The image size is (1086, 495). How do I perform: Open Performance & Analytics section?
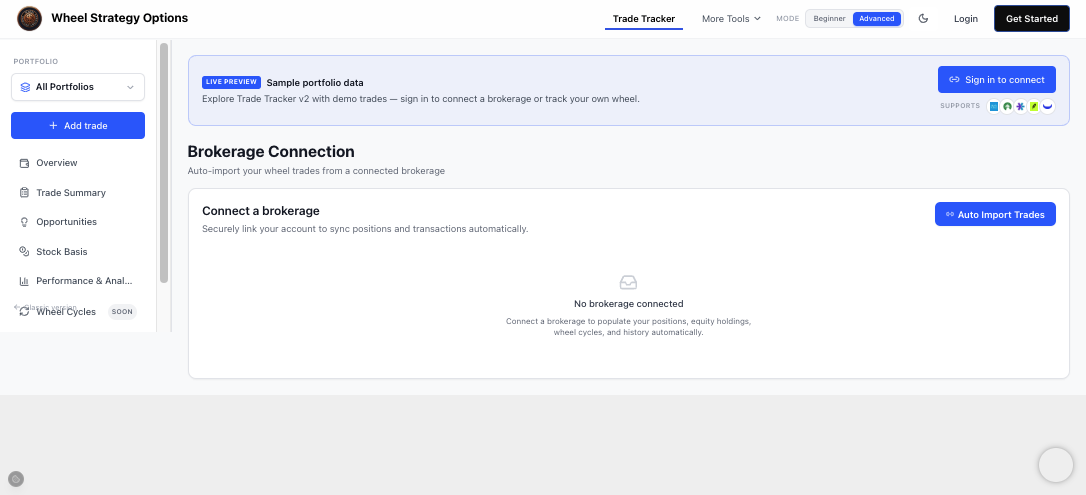78,281
